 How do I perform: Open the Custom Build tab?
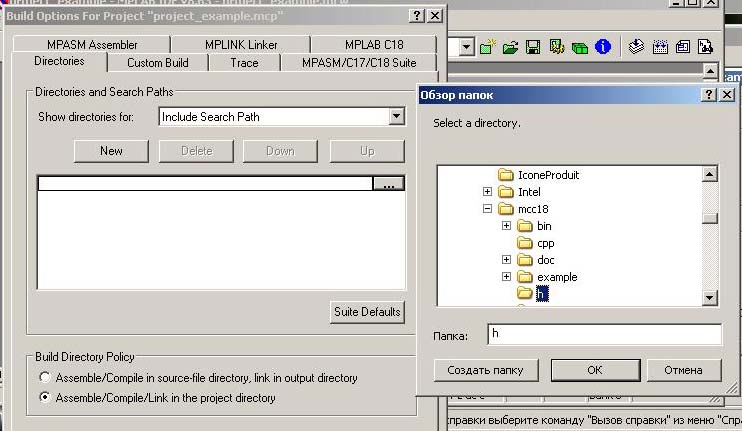tap(158, 63)
